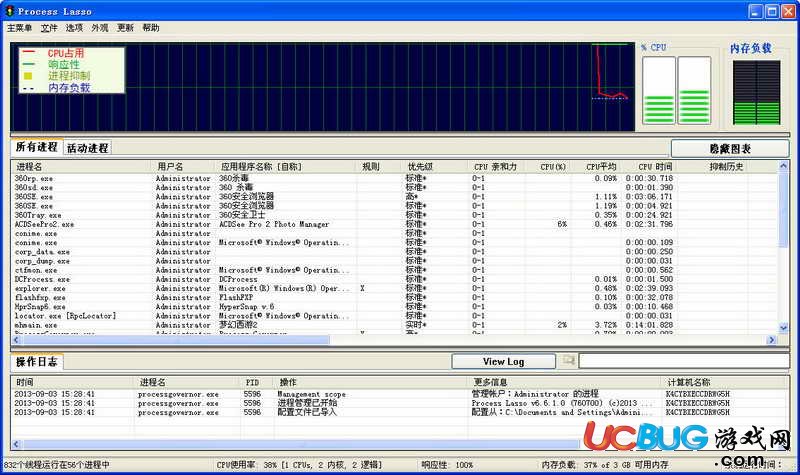Click the 隐藏图表 button
The image size is (800, 475).
pos(730,148)
